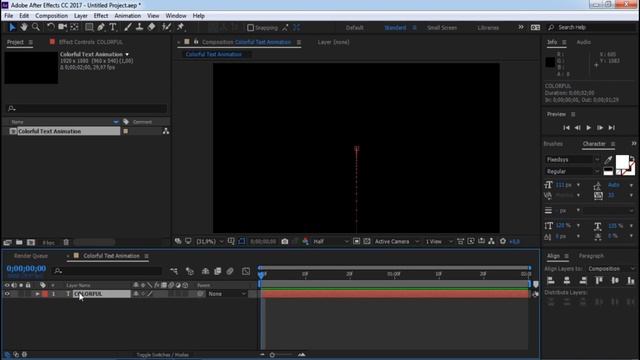Select the Clone Stamp tool

tap(140, 27)
